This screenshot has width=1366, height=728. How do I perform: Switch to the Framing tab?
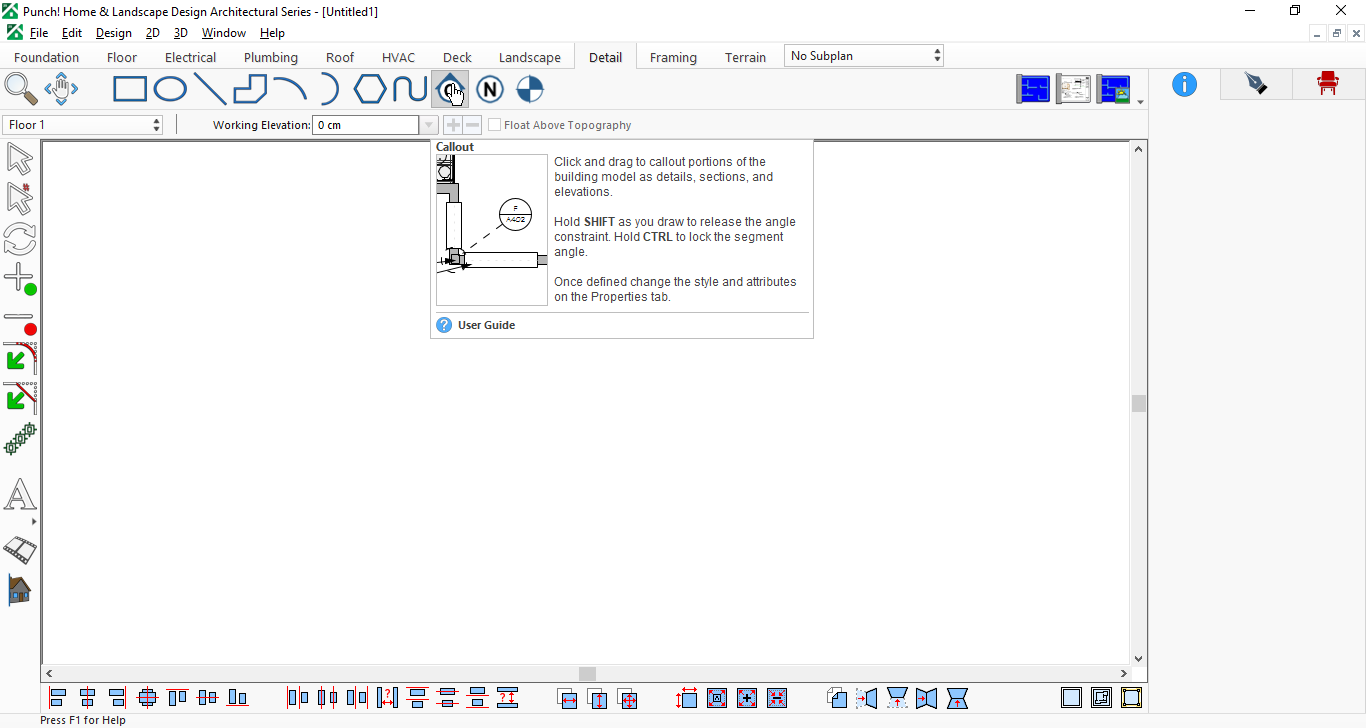tap(673, 57)
